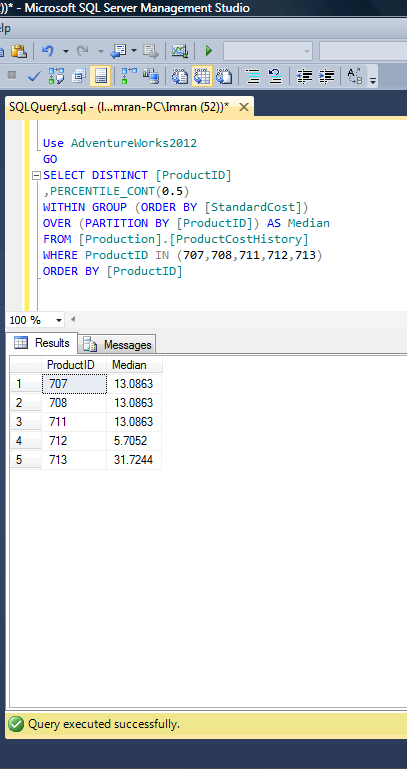Select the SQLQuery1.sql document tab
Image resolution: width=407 pixels, height=769 pixels.
pos(120,107)
